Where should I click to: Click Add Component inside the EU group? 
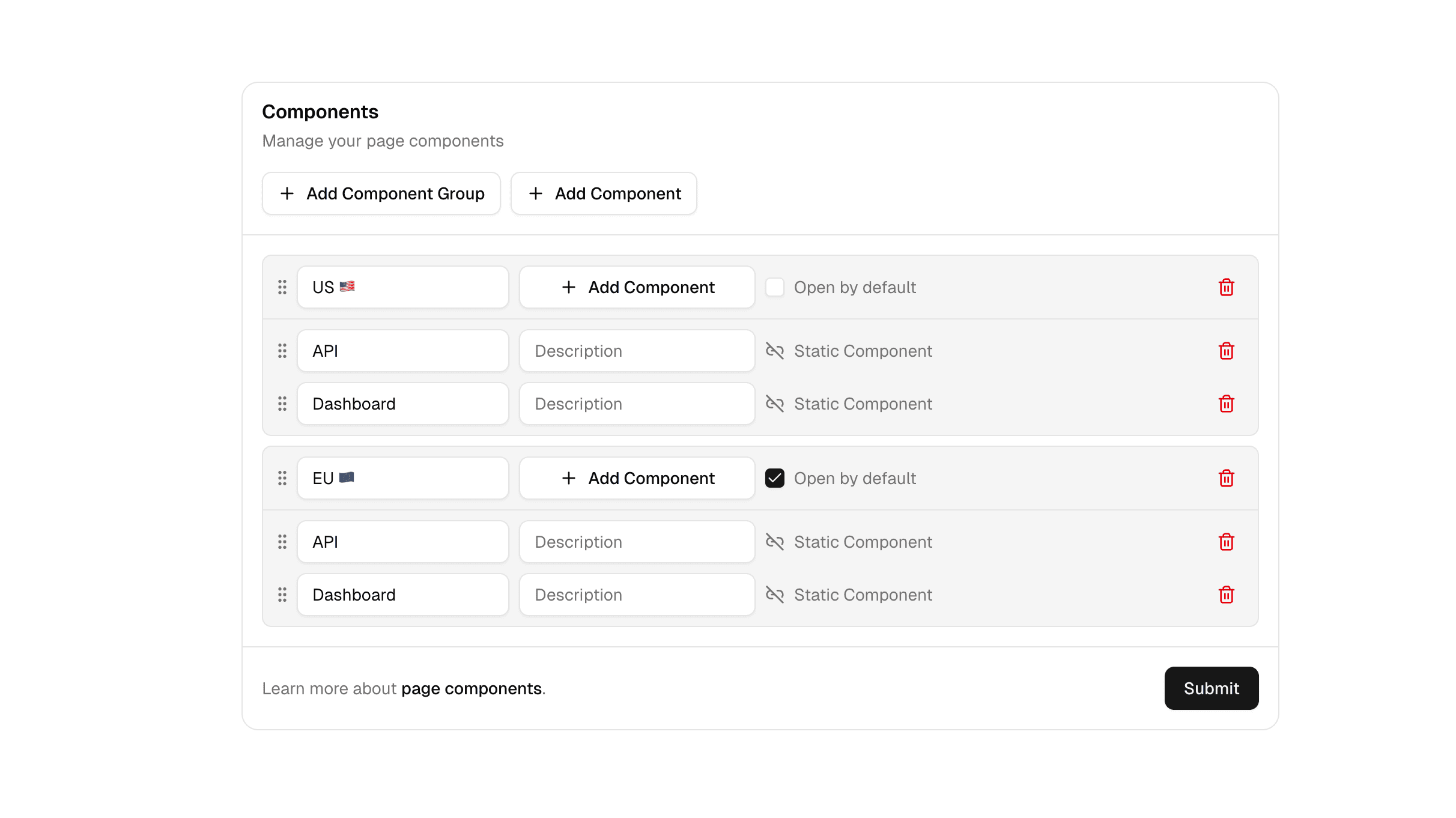636,478
